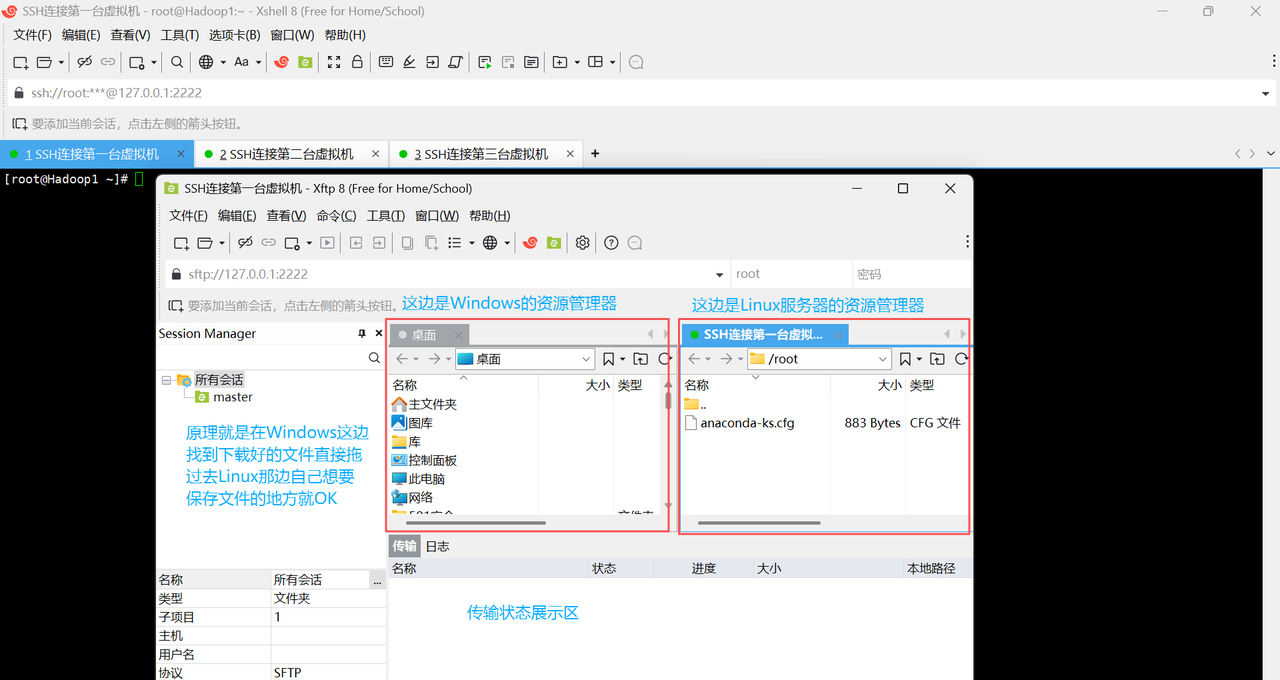Screen dimensions: 1280x680
Task: Open the settings gear in the Xftp toolbar
Action: point(582,242)
